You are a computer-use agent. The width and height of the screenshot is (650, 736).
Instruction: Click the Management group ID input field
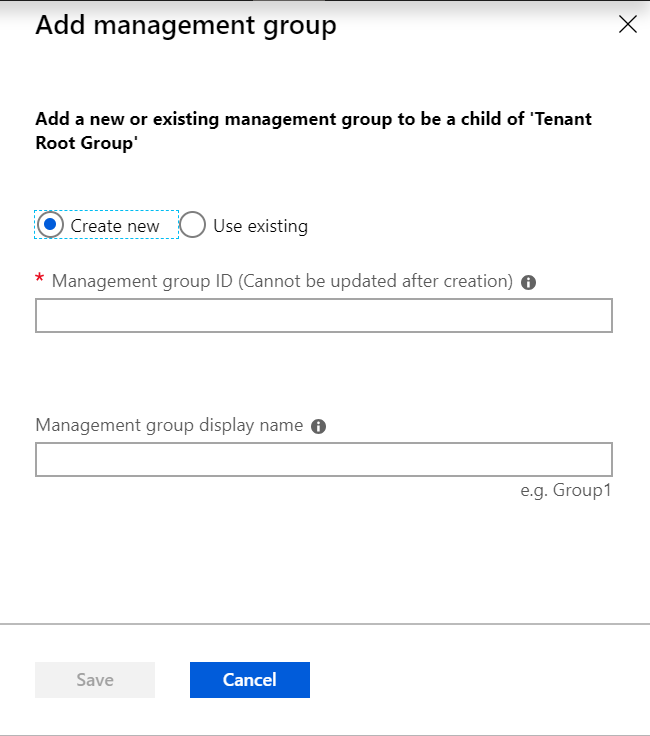point(323,316)
